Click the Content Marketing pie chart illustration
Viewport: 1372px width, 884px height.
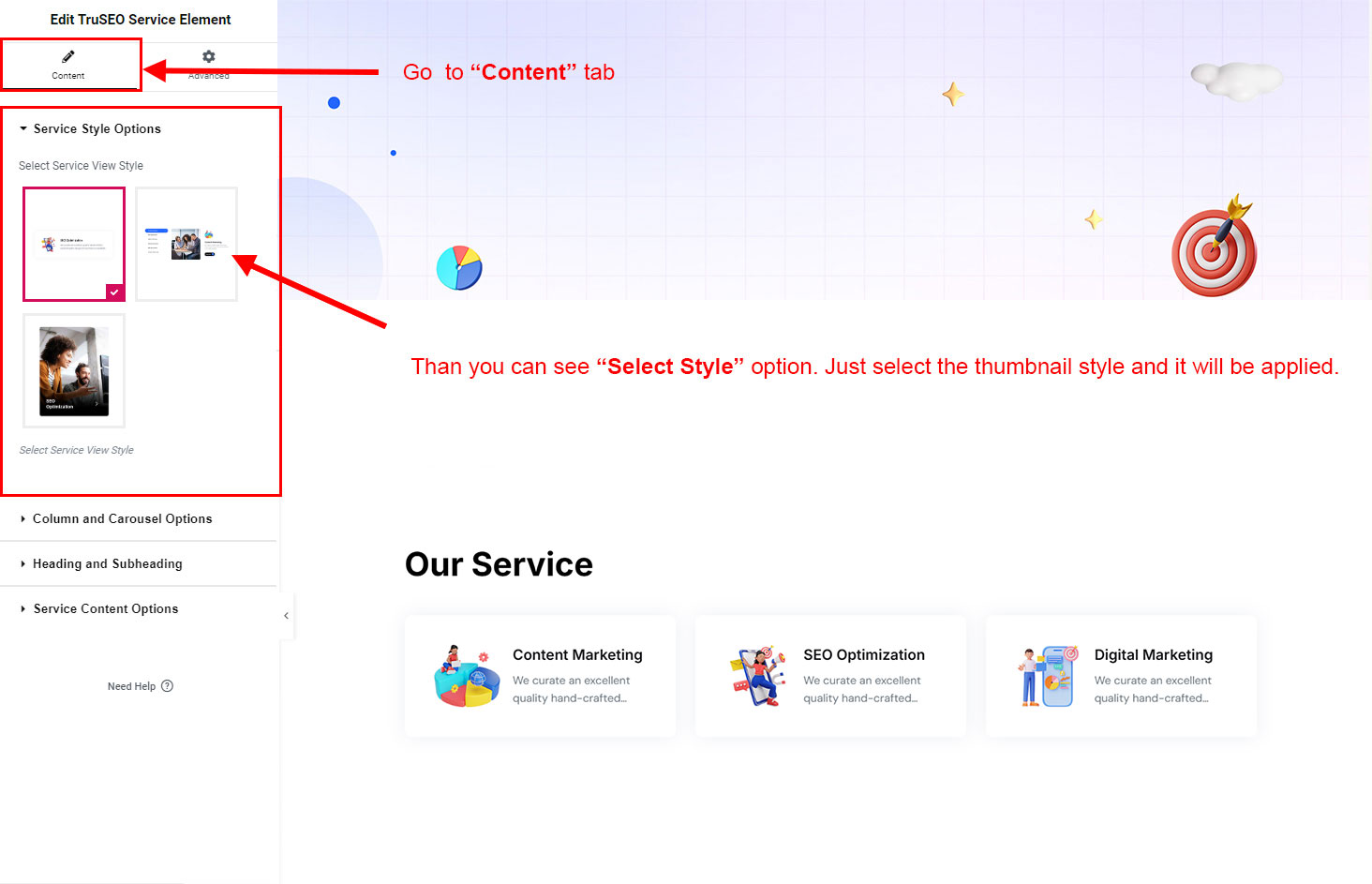coord(467,676)
